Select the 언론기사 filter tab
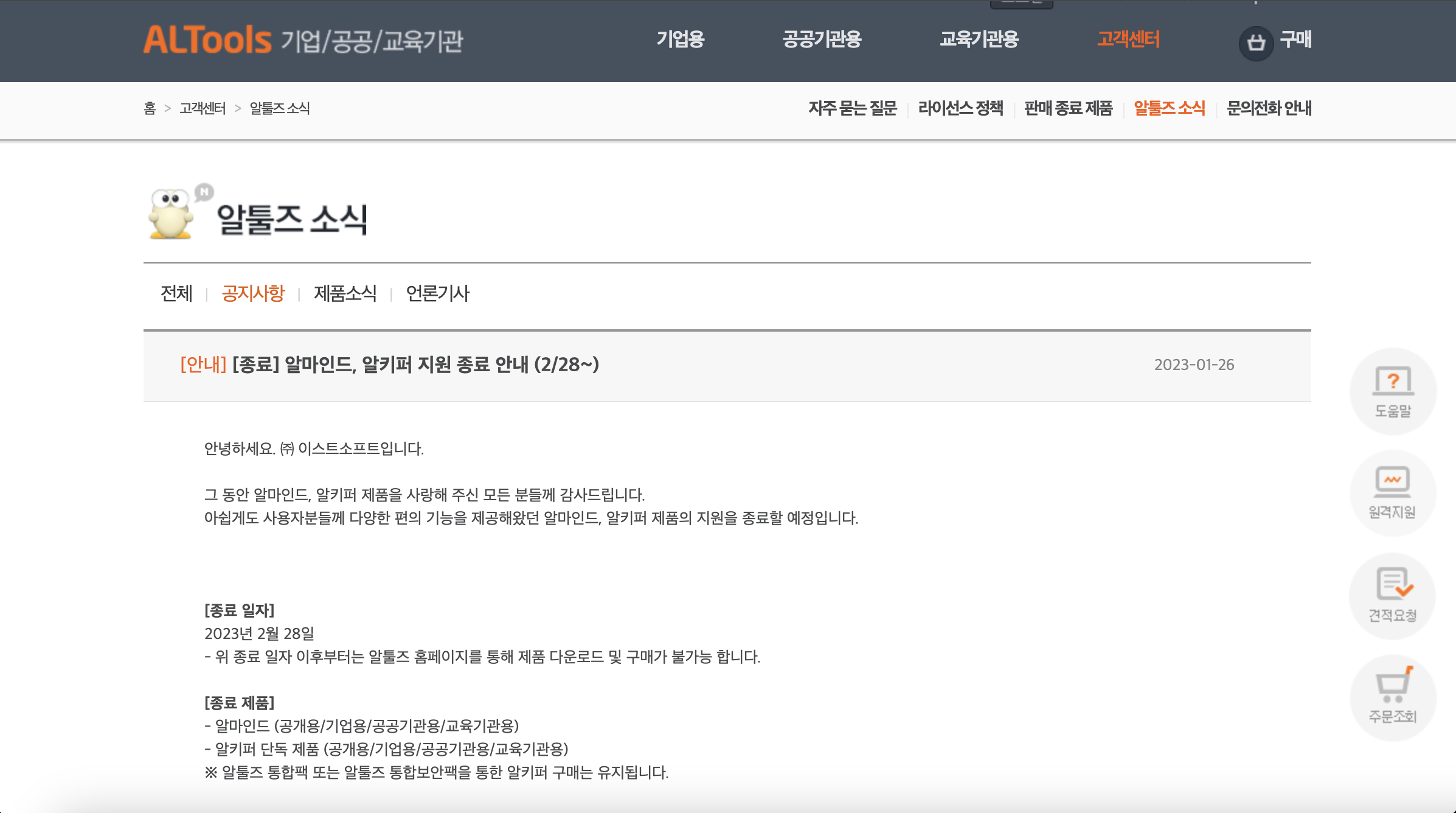1456x813 pixels. pyautogui.click(x=438, y=293)
